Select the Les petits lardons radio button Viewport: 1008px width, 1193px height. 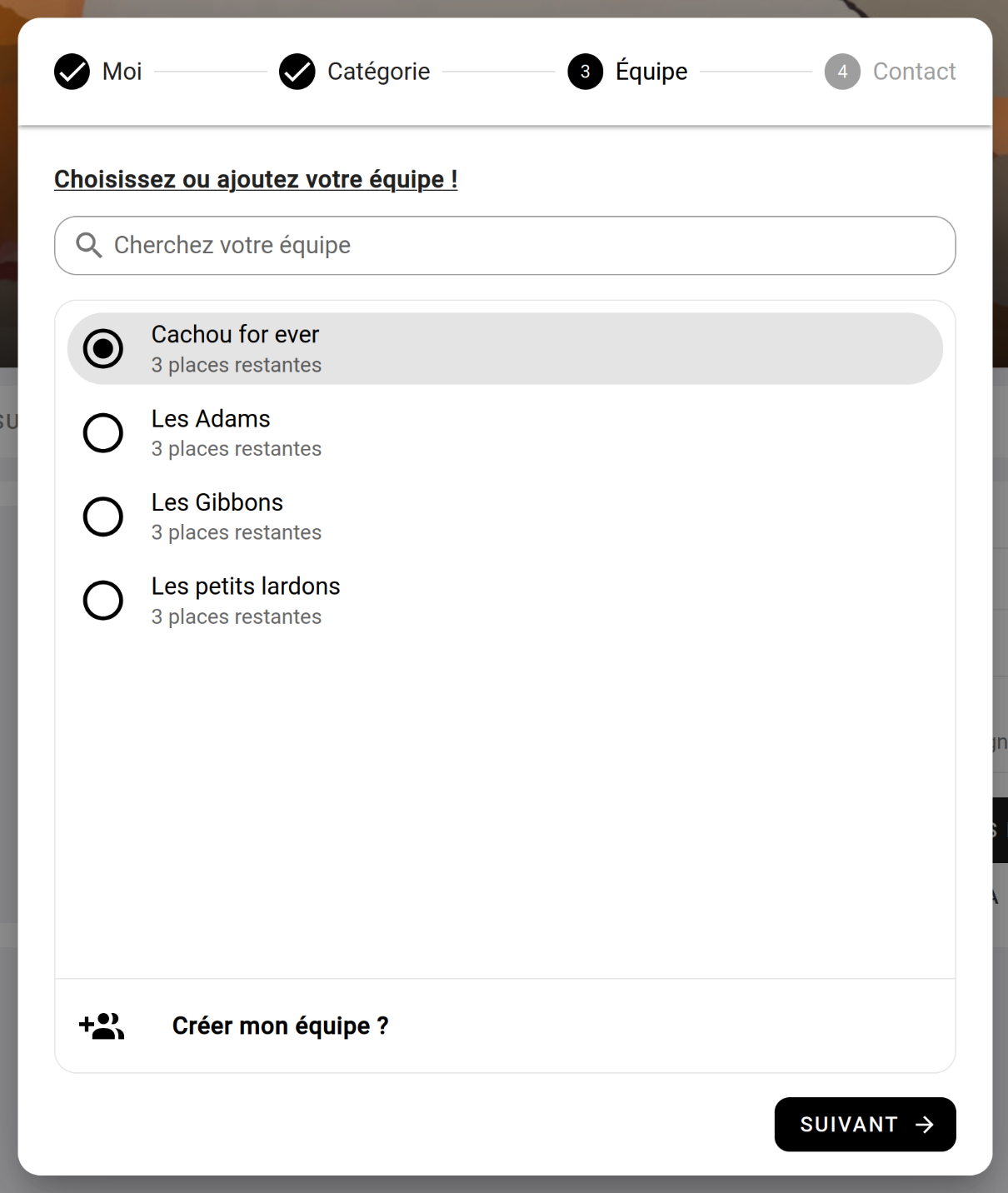click(x=103, y=600)
